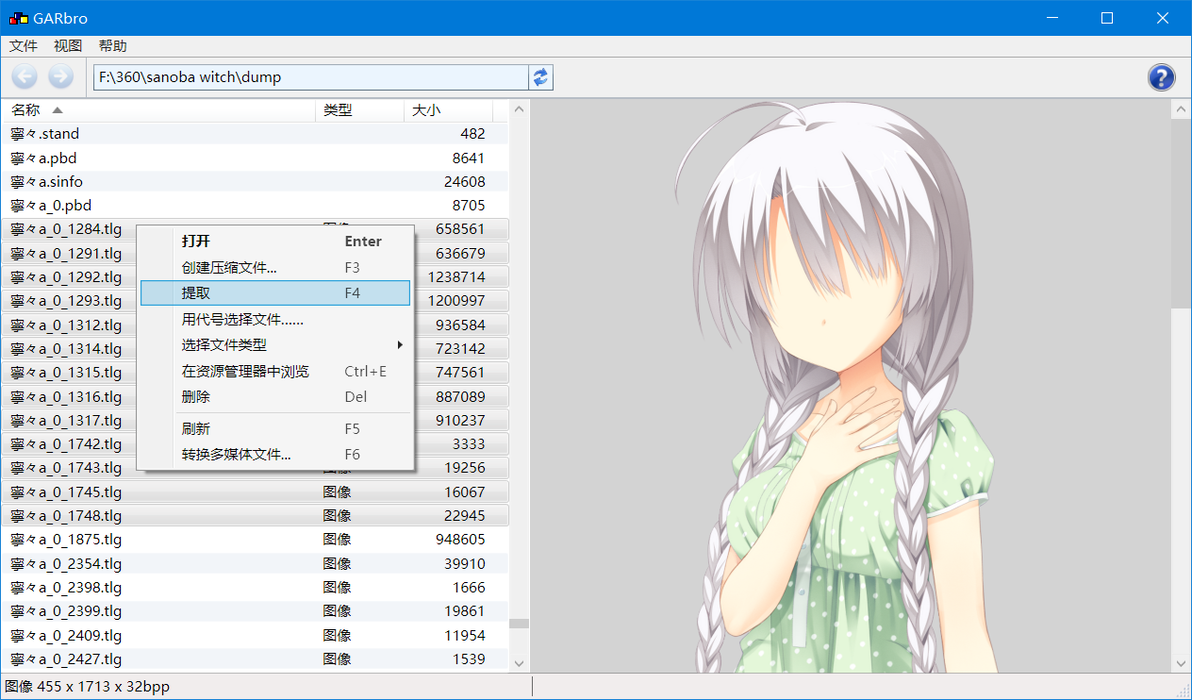
Task: Click the file list scrollbar thumb
Action: pos(519,623)
